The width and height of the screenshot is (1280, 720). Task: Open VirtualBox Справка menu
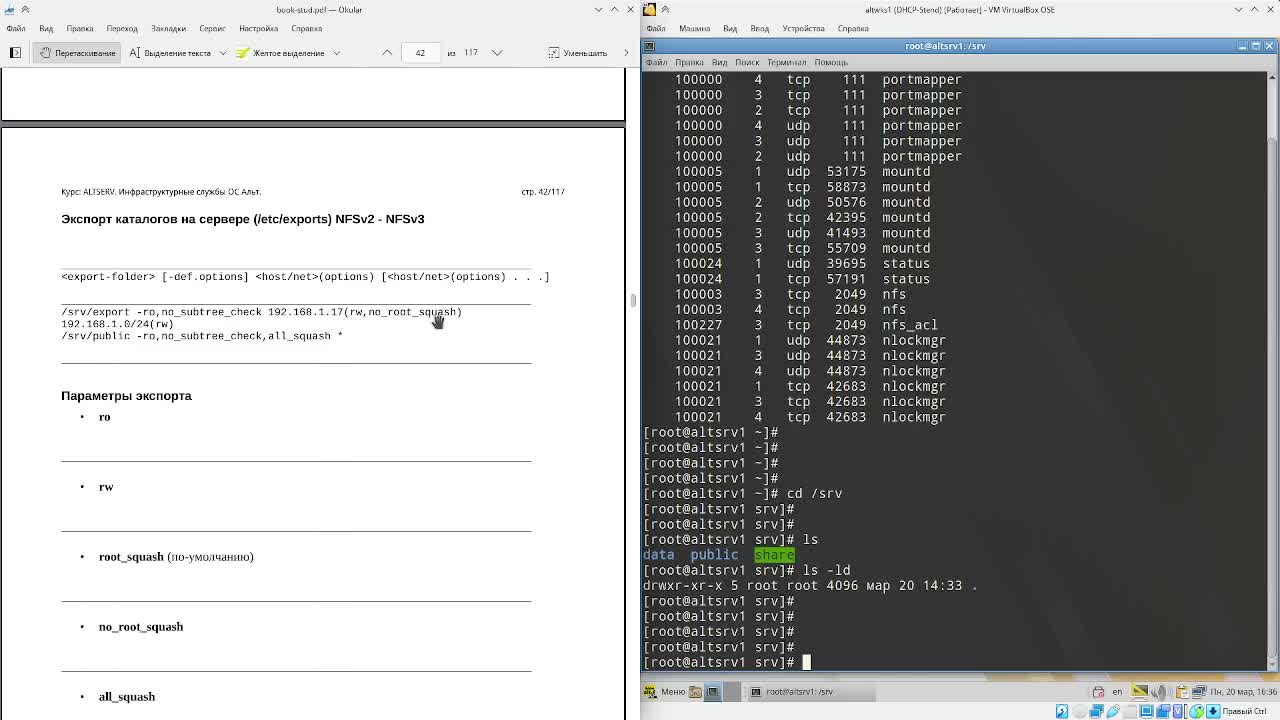(x=853, y=28)
